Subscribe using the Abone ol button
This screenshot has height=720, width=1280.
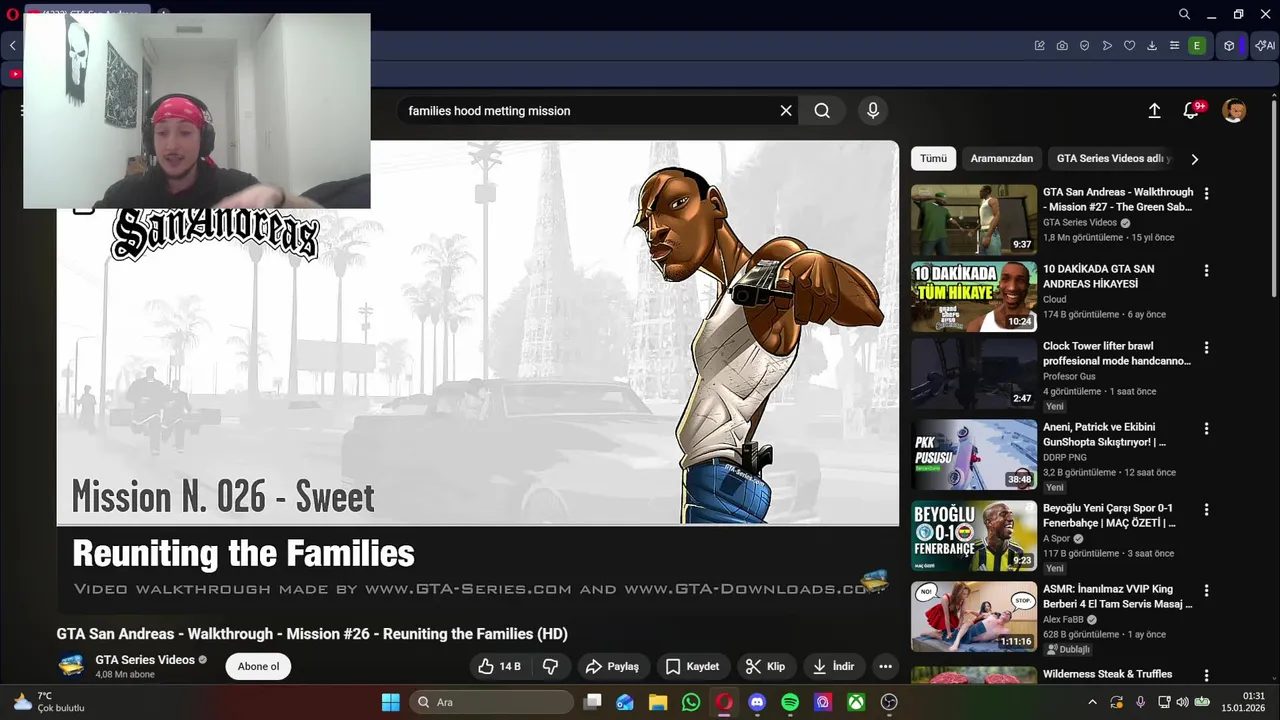[258, 666]
